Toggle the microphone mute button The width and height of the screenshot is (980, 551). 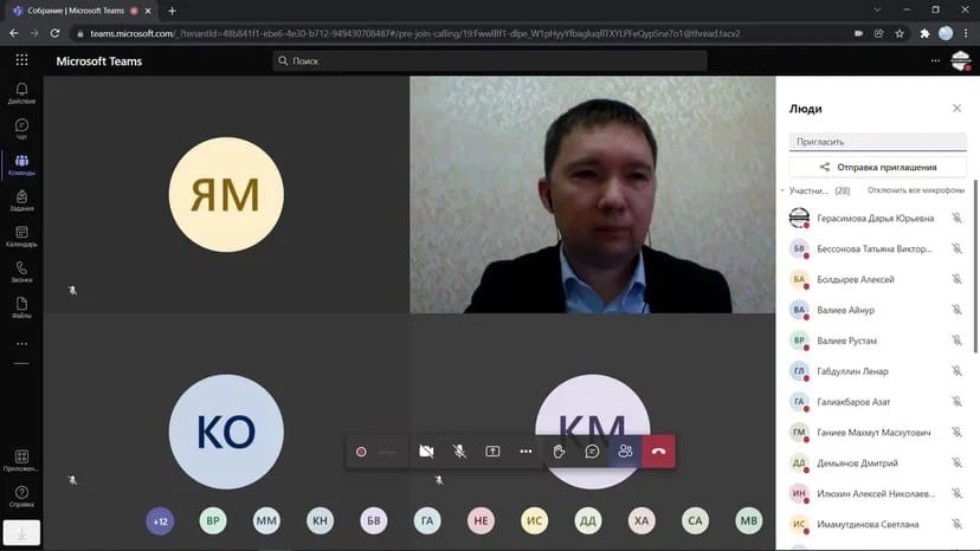click(459, 451)
